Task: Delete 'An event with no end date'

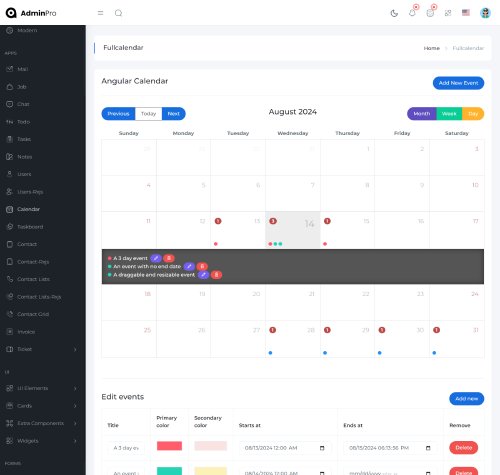Action: coord(202,266)
